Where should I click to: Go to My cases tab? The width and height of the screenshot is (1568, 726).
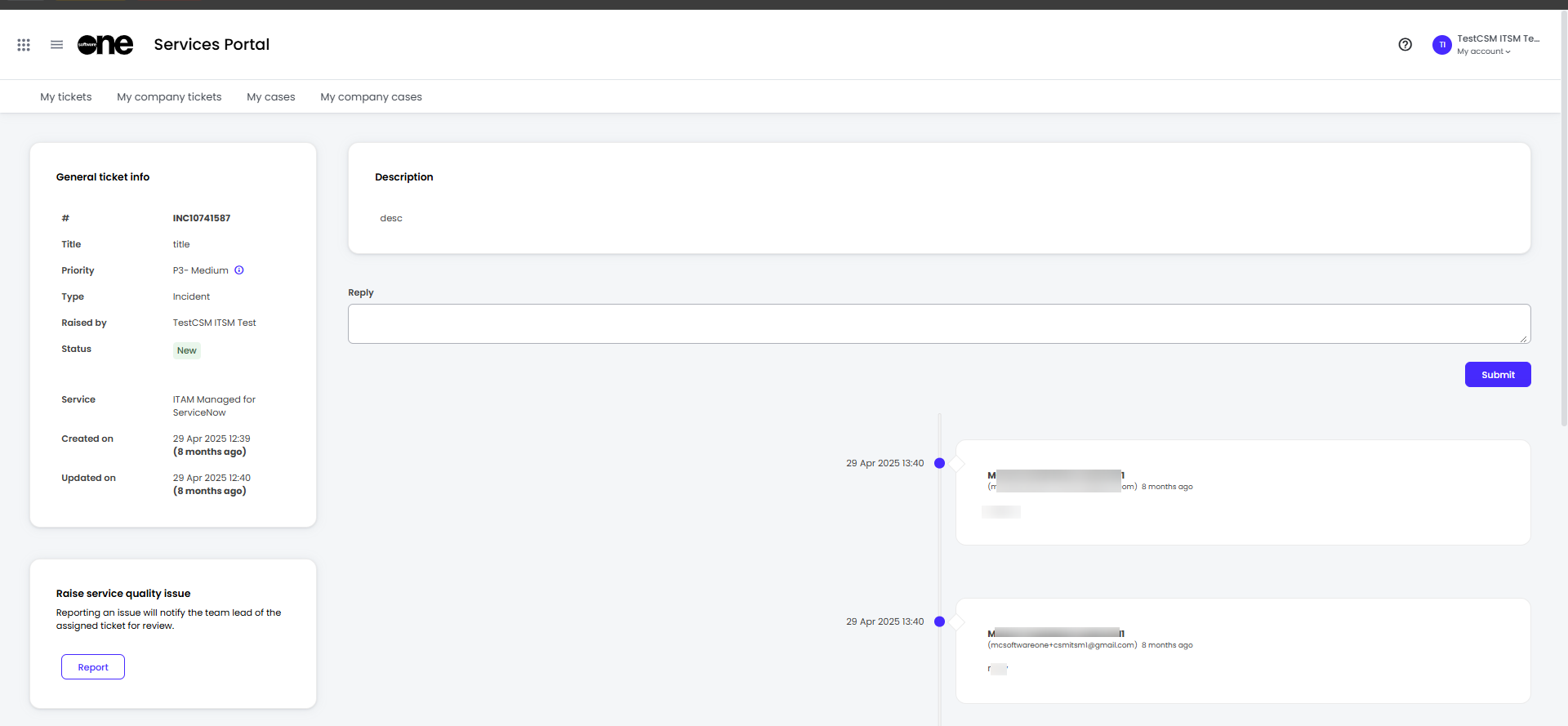[x=271, y=97]
